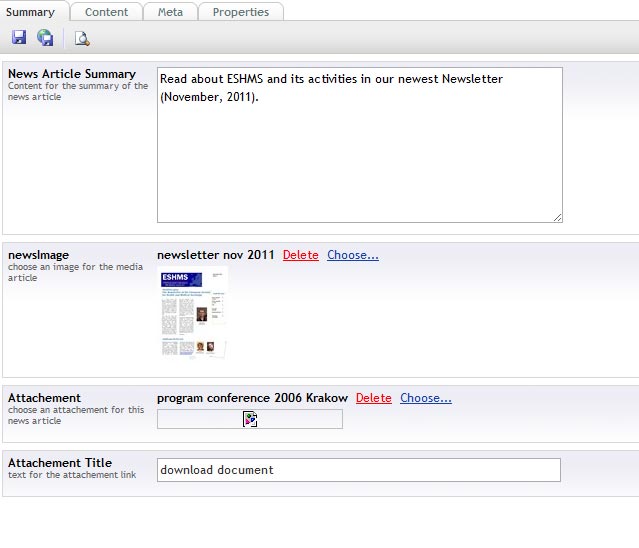Go to the Meta tab

click(170, 12)
